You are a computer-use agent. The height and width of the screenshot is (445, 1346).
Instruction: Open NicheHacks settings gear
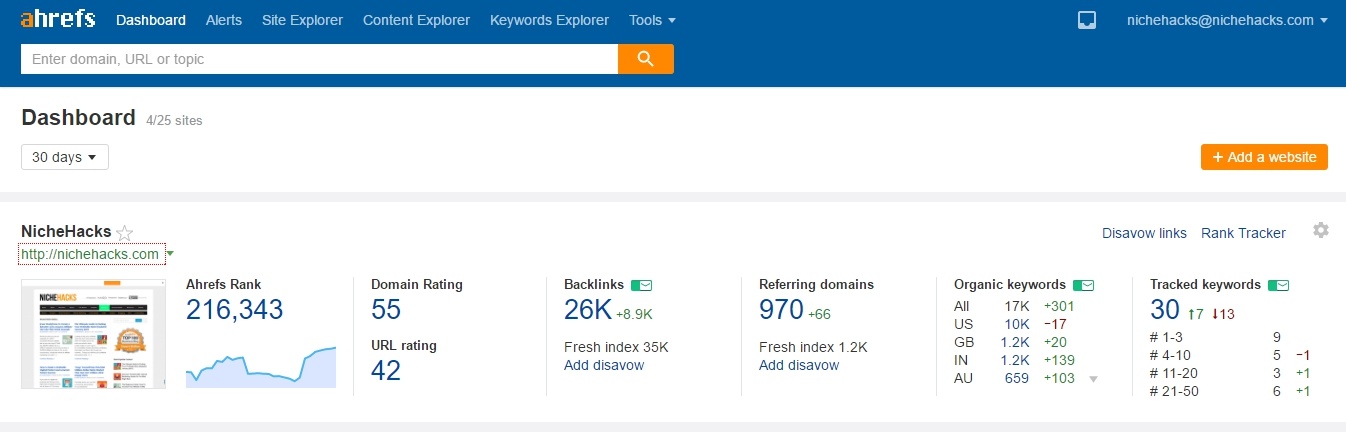pos(1321,231)
